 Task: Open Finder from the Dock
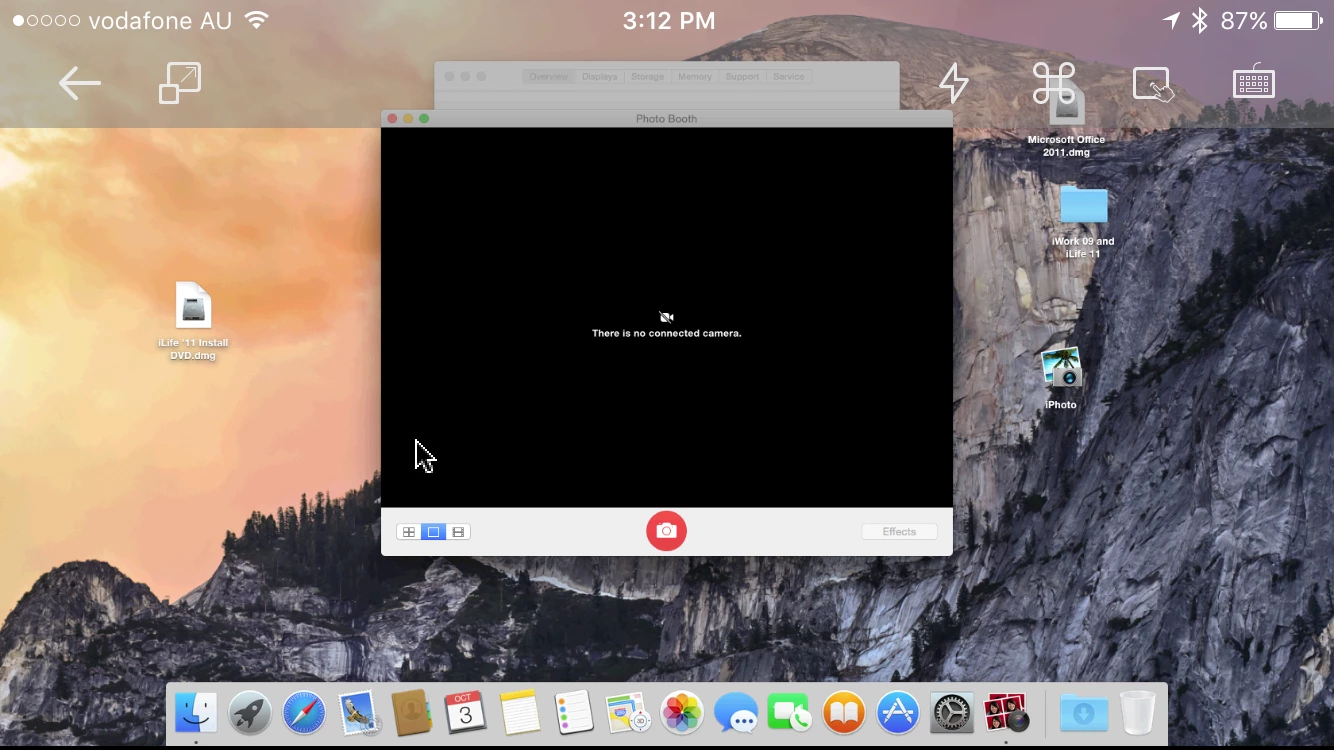point(196,714)
